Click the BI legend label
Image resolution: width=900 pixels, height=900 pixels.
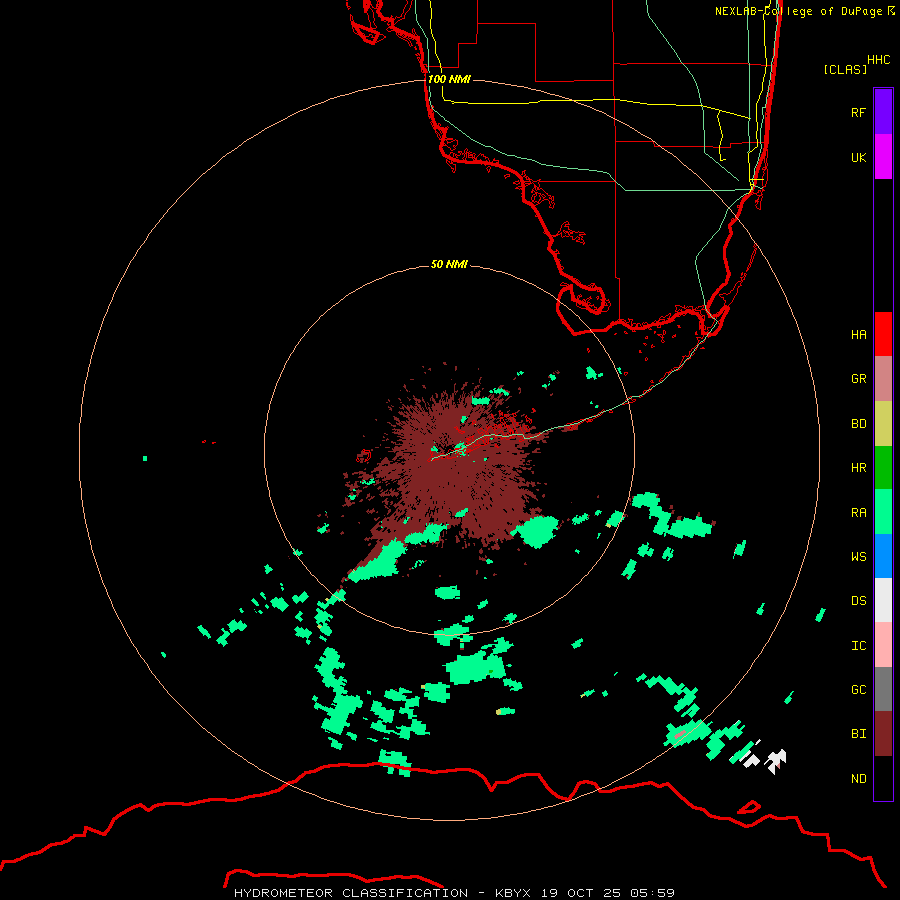(x=858, y=734)
